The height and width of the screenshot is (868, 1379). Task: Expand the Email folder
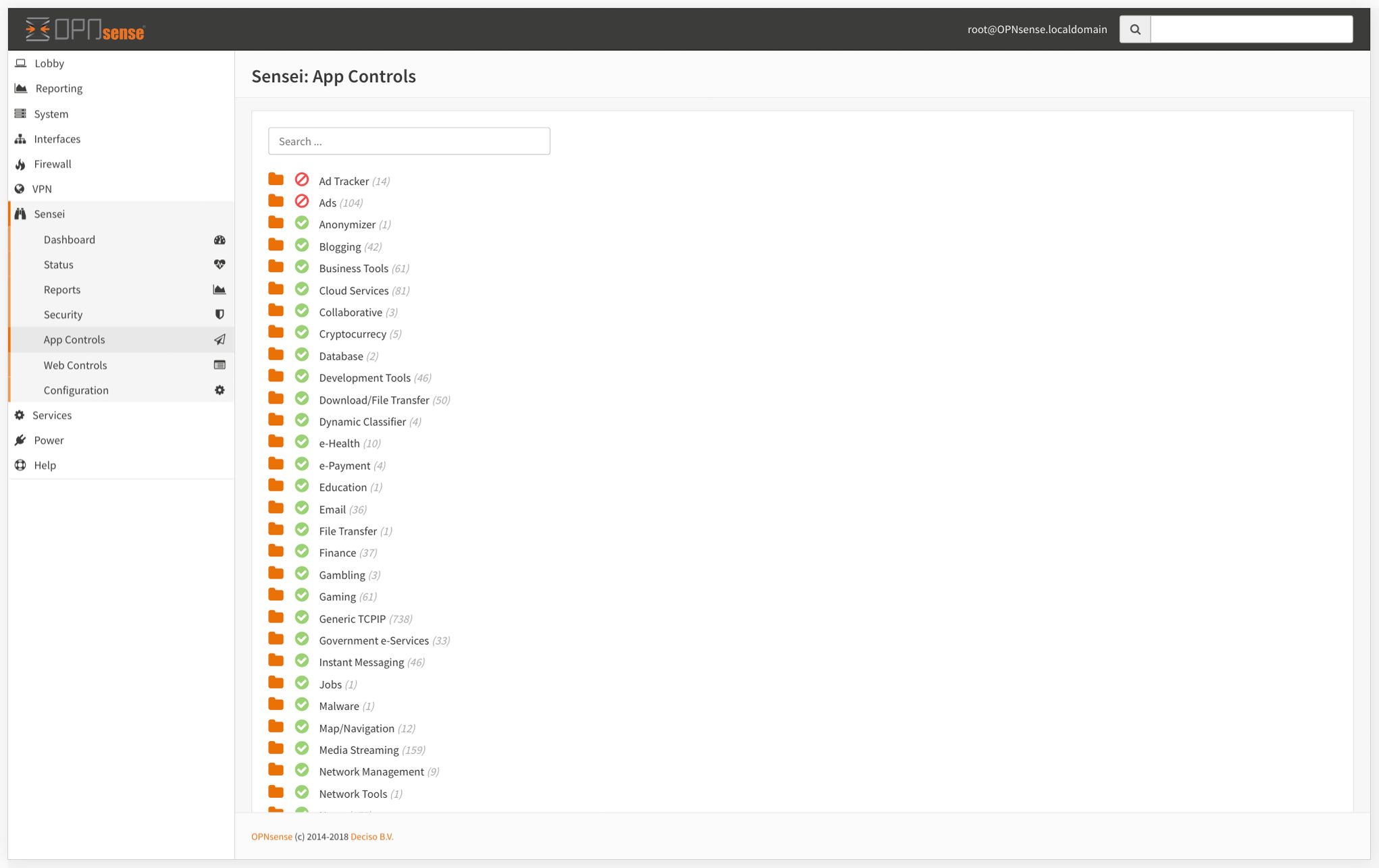point(276,508)
